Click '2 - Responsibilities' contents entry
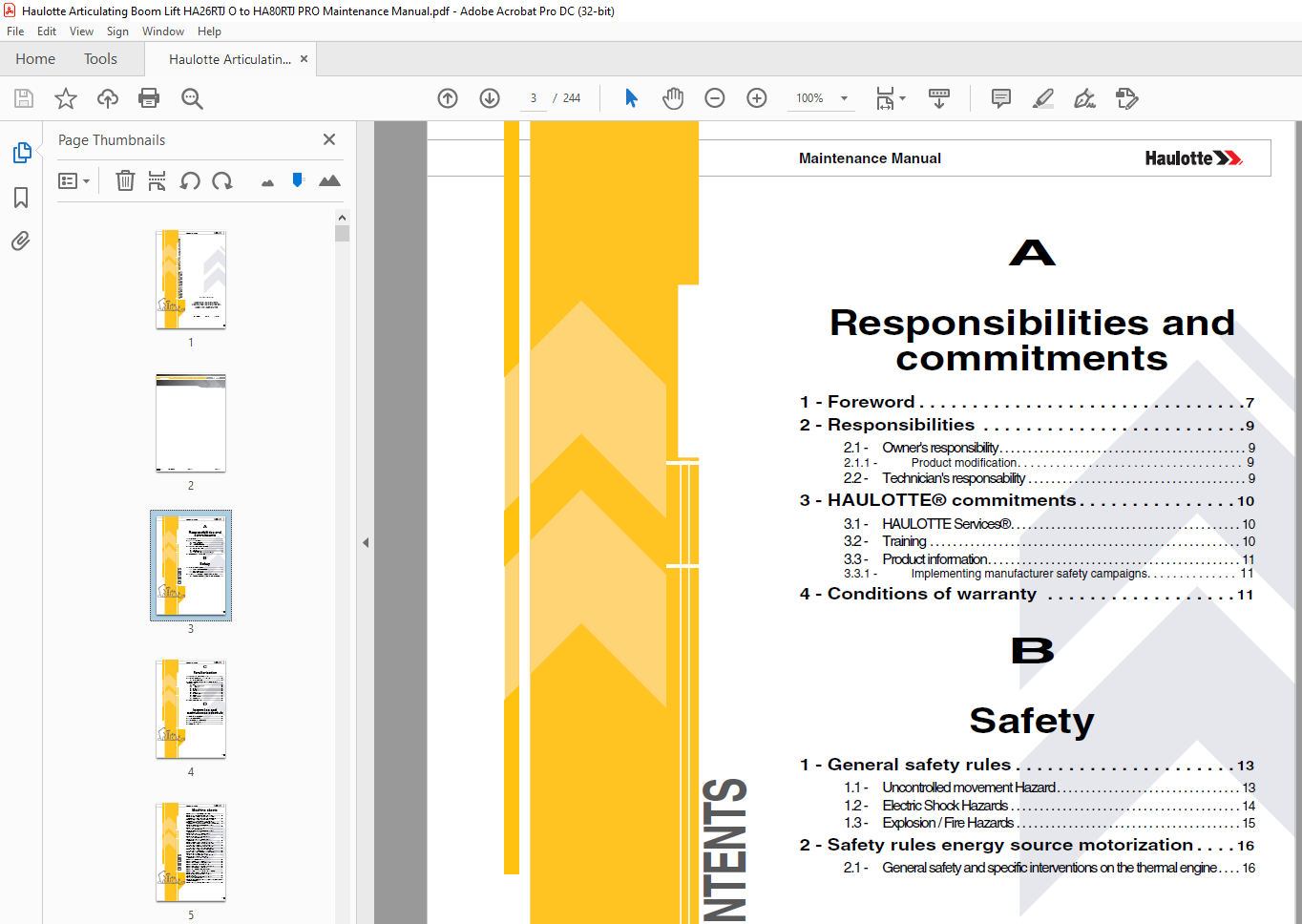 click(1027, 425)
